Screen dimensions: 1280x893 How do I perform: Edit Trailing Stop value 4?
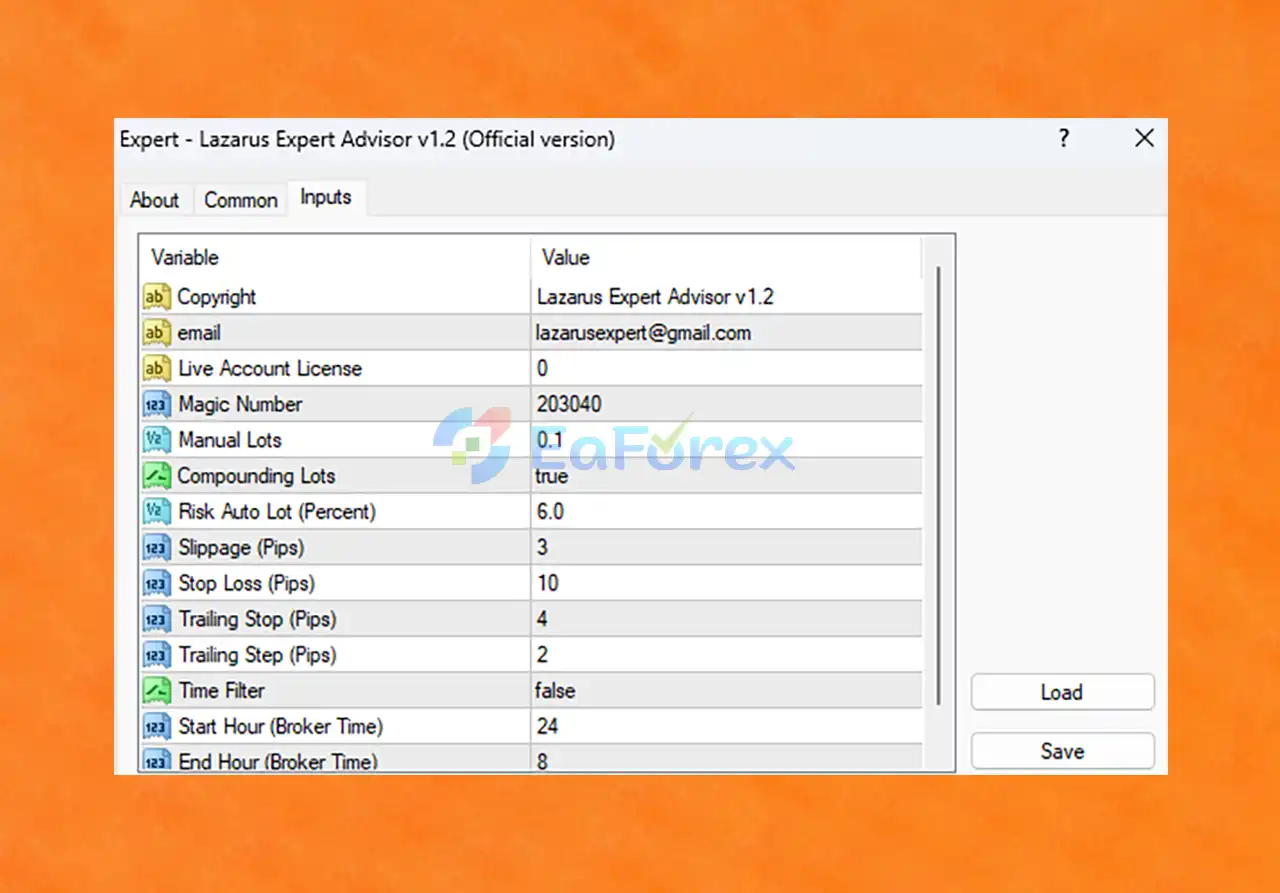point(726,619)
